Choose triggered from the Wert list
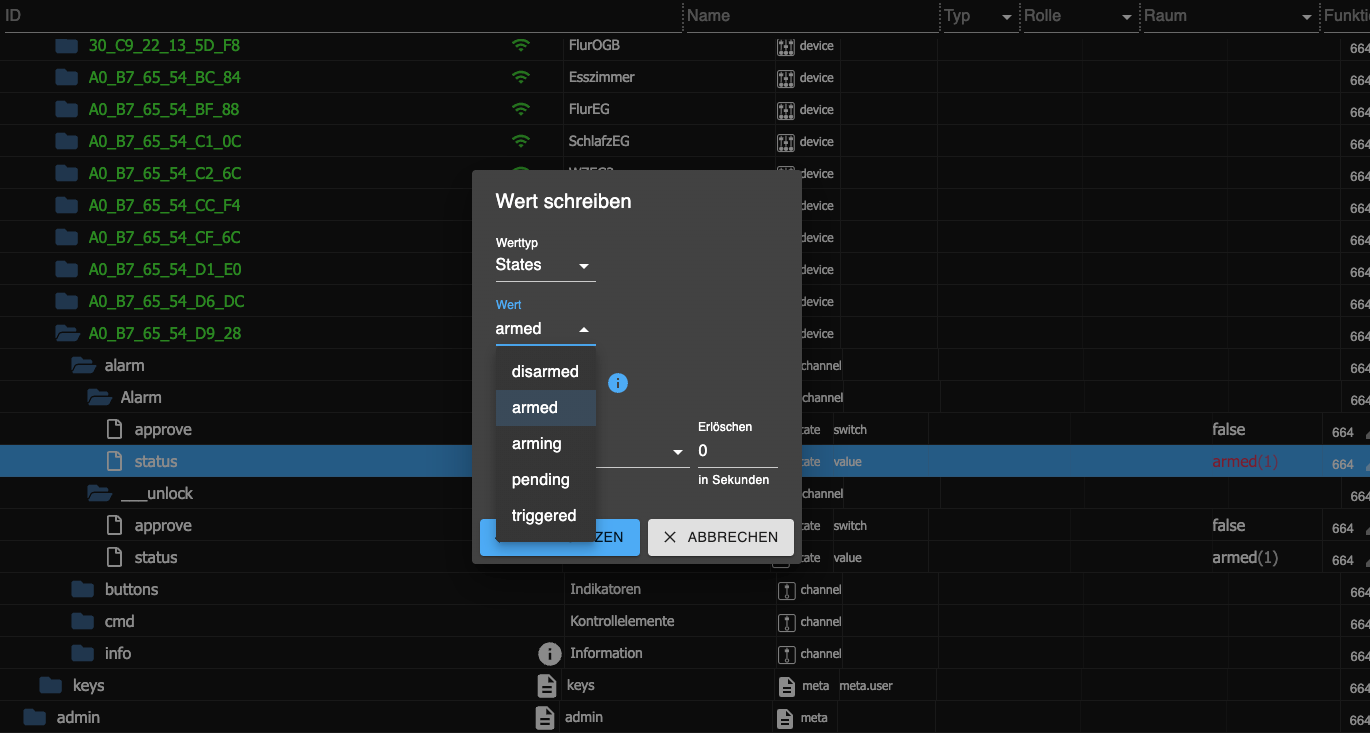This screenshot has width=1370, height=733. [546, 515]
